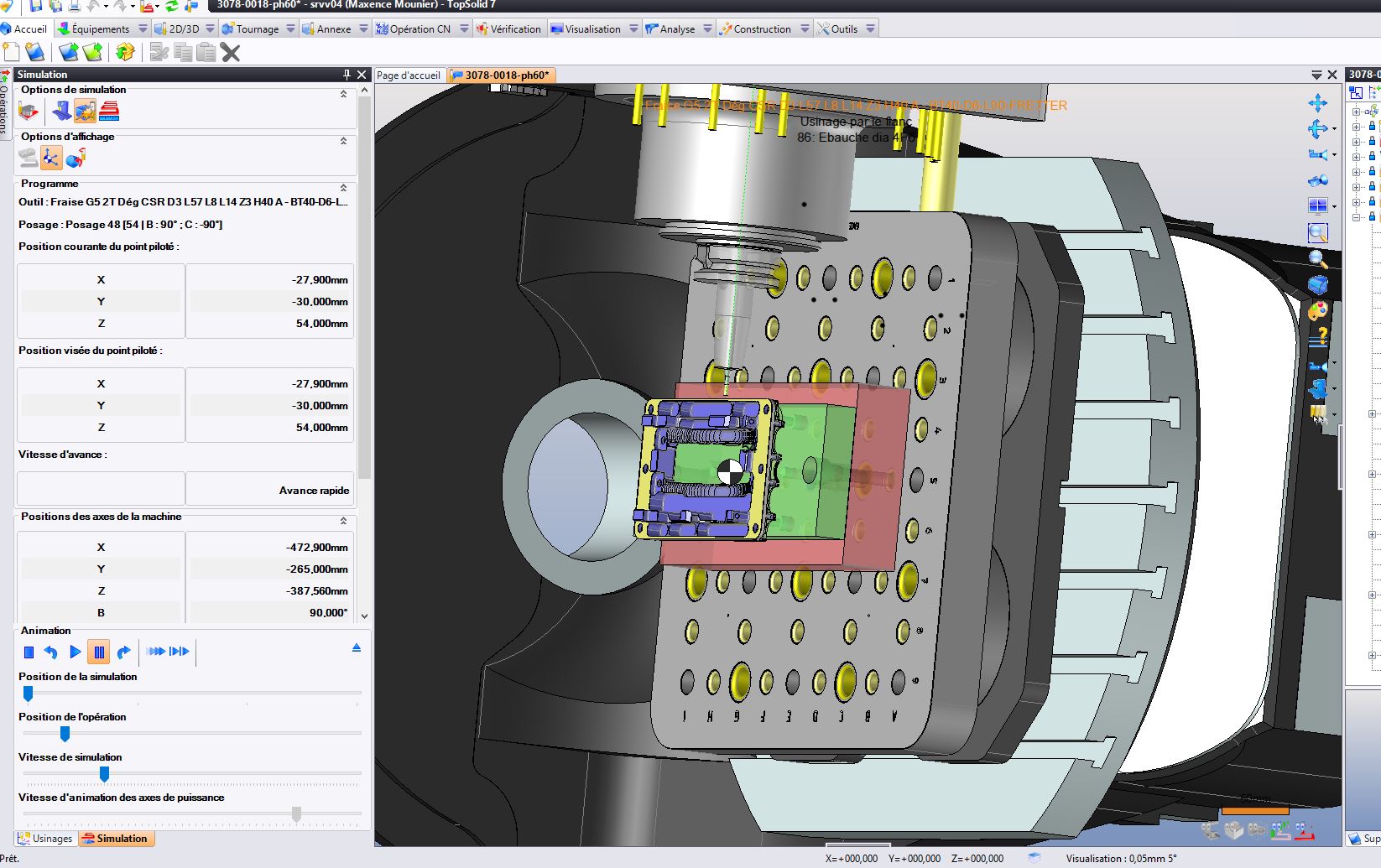Step back one move in animation
The height and width of the screenshot is (868, 1381).
click(x=51, y=652)
